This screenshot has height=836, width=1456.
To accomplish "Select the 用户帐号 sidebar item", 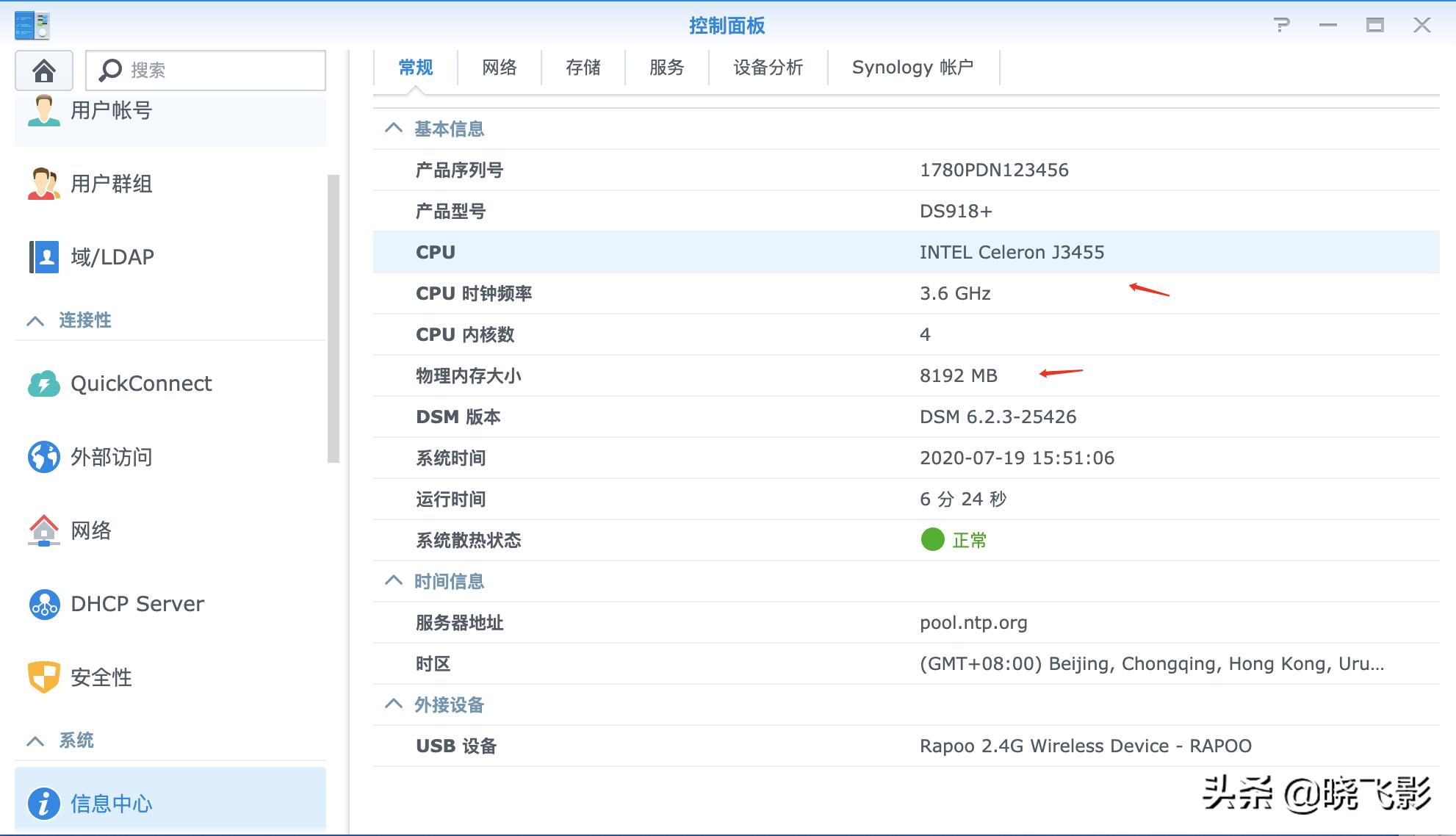I will pyautogui.click(x=112, y=110).
